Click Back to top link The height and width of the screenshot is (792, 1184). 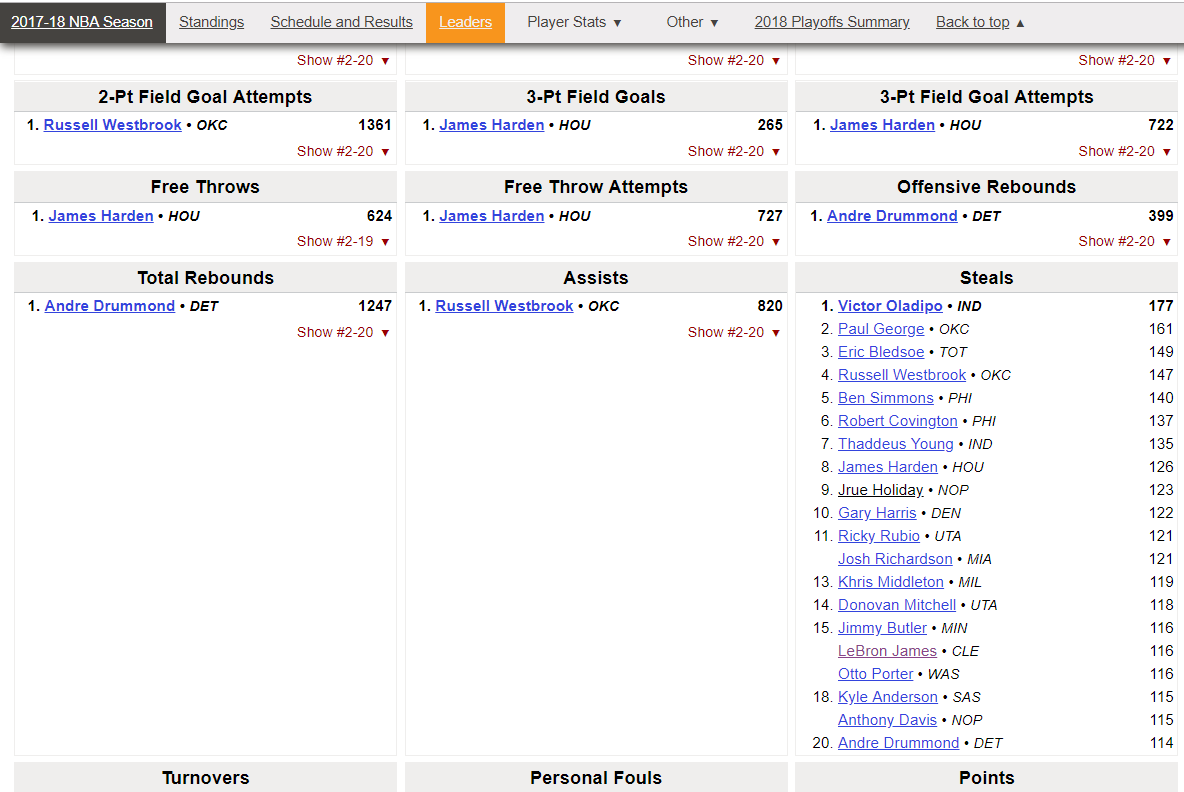(x=979, y=22)
